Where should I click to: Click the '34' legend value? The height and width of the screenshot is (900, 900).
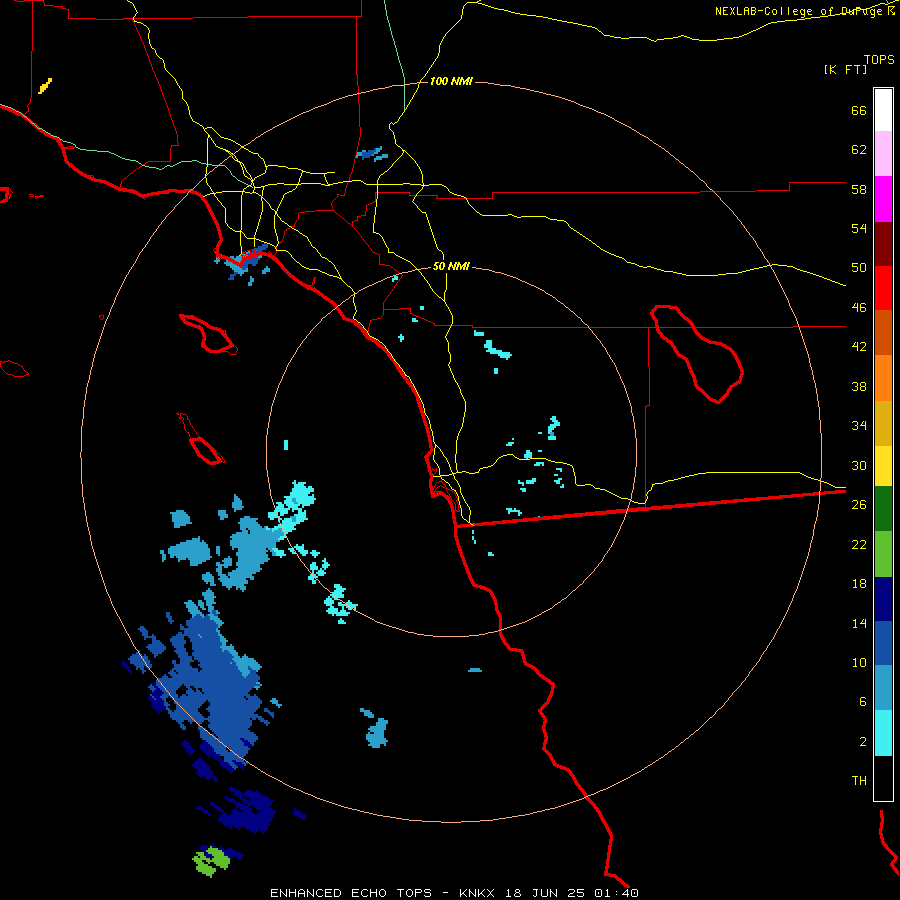(x=859, y=426)
